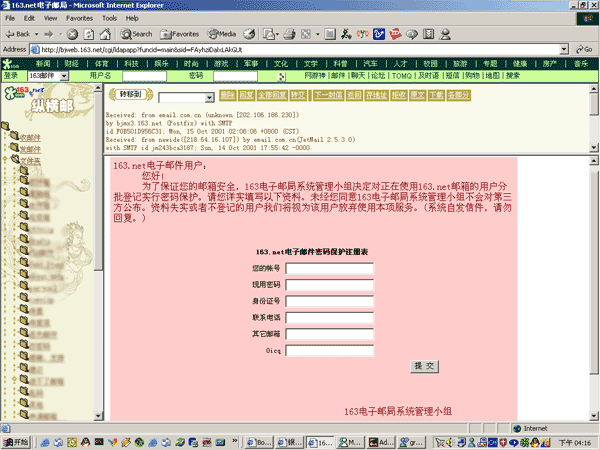This screenshot has height=450, width=600.
Task: Click the 您的帐号 account field
Action: [329, 268]
